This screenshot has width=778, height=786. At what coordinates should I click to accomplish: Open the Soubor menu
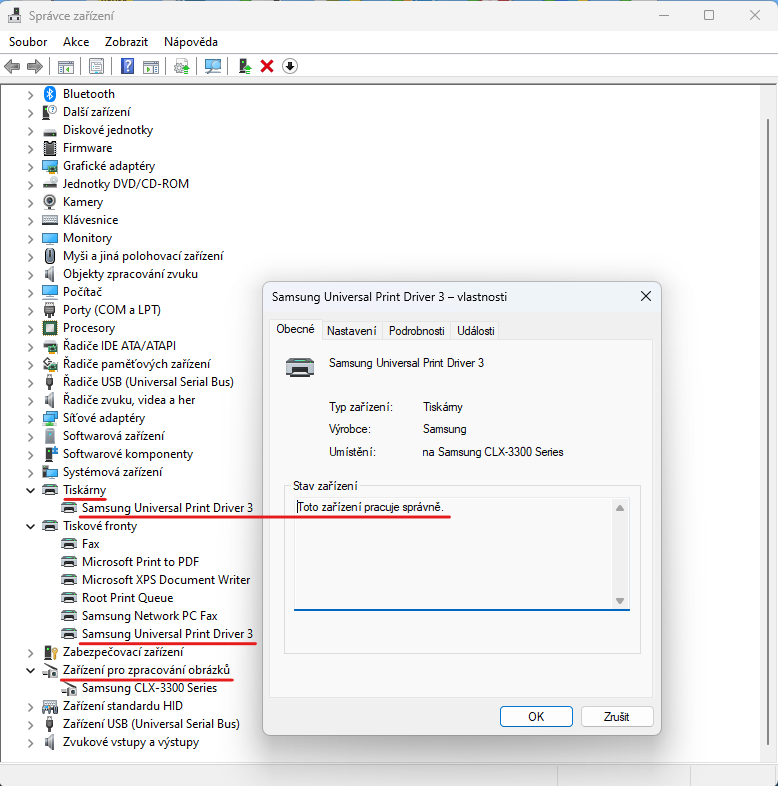[28, 42]
